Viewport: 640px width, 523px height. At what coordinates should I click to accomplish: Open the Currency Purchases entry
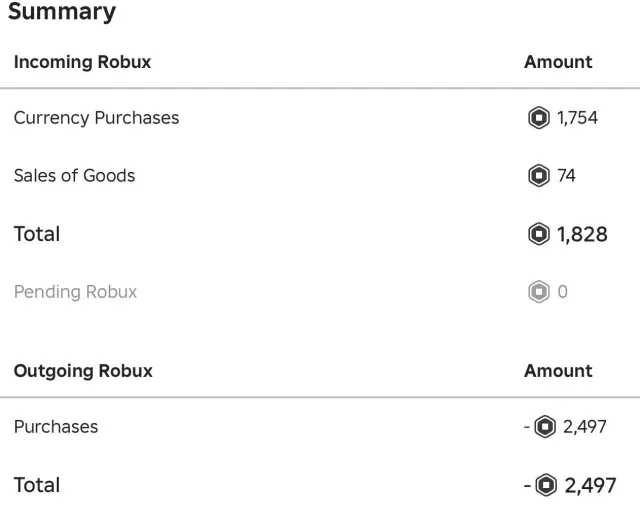click(x=96, y=118)
